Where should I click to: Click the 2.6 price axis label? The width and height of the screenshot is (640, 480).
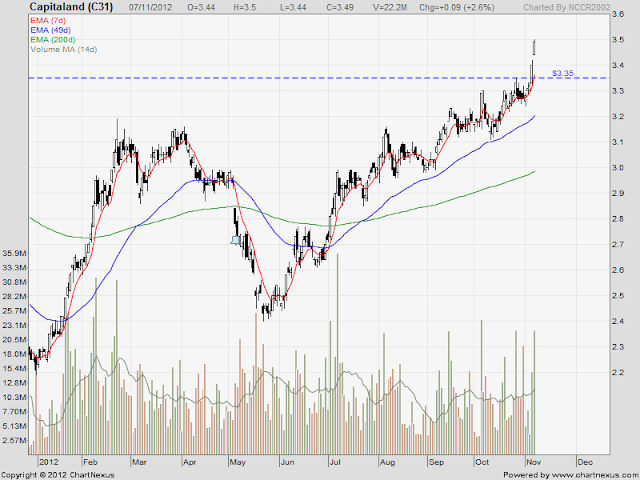coord(618,270)
